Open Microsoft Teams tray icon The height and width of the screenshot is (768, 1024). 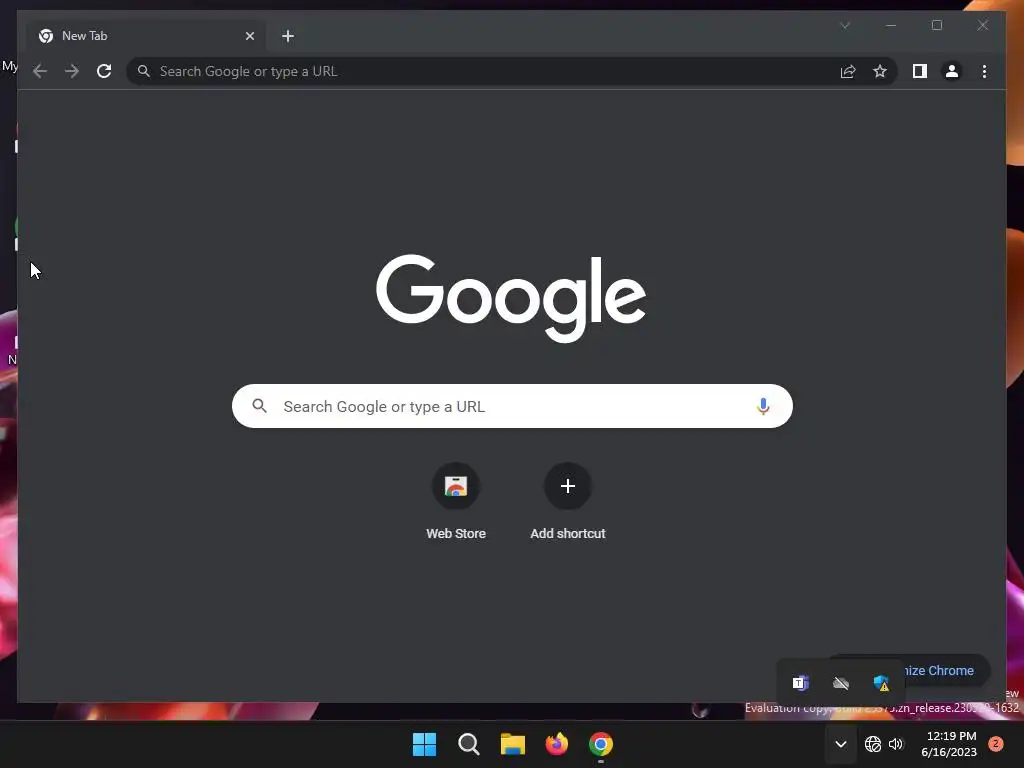pos(801,683)
